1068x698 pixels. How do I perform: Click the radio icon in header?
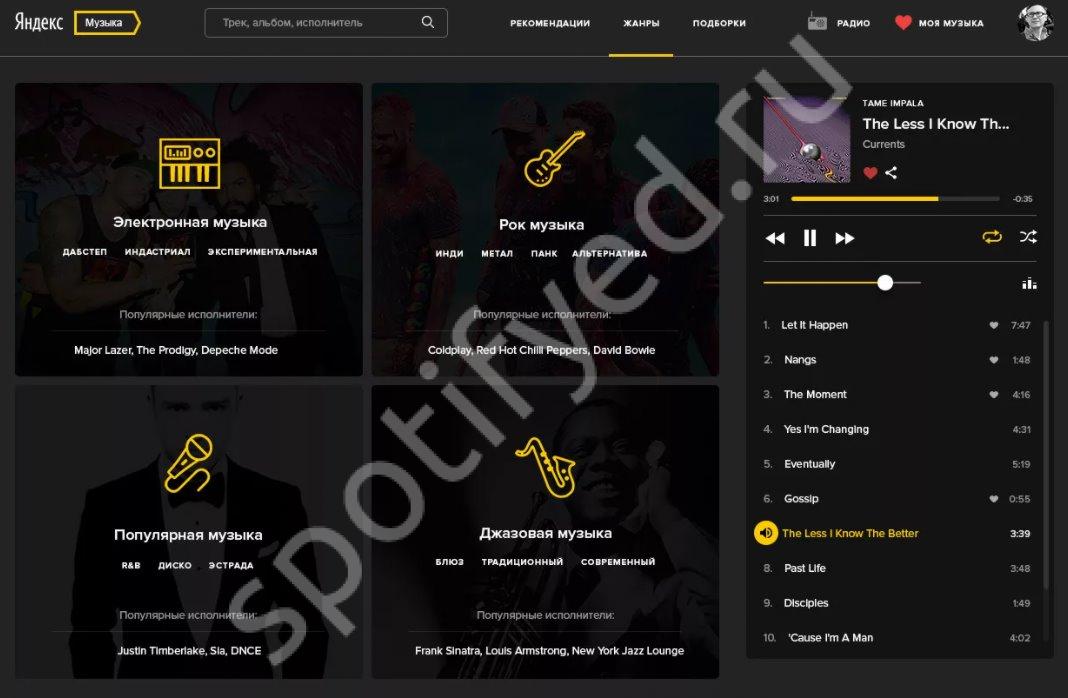[817, 22]
